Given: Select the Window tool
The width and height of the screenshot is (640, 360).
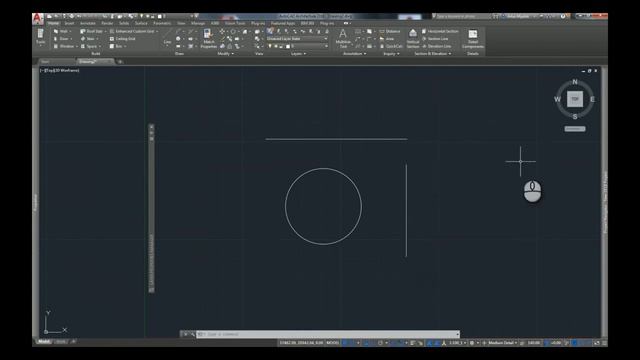Looking at the screenshot, I should [x=64, y=46].
